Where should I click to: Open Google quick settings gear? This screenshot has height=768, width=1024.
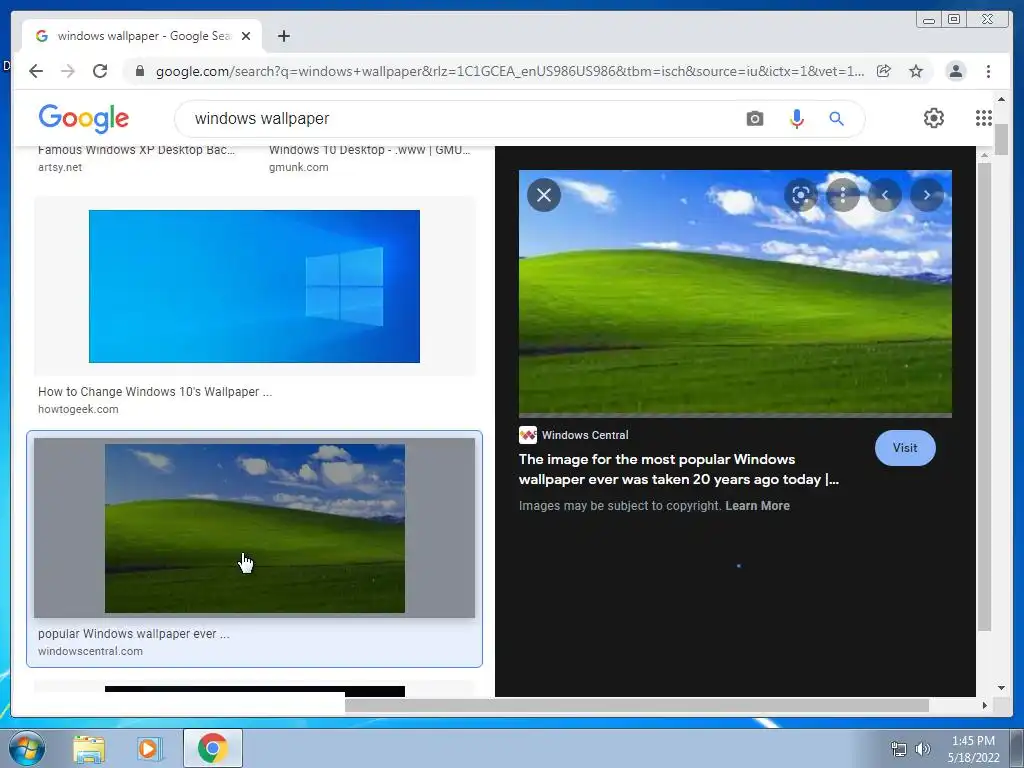[x=934, y=118]
